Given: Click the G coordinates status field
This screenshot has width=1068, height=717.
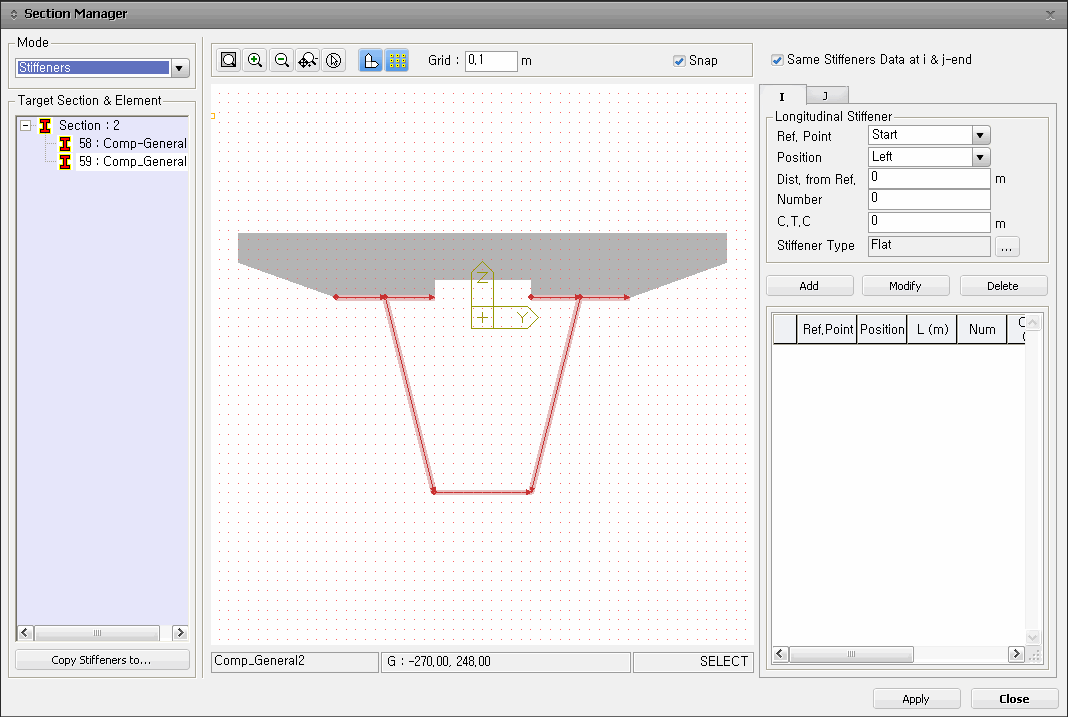Looking at the screenshot, I should tap(505, 661).
